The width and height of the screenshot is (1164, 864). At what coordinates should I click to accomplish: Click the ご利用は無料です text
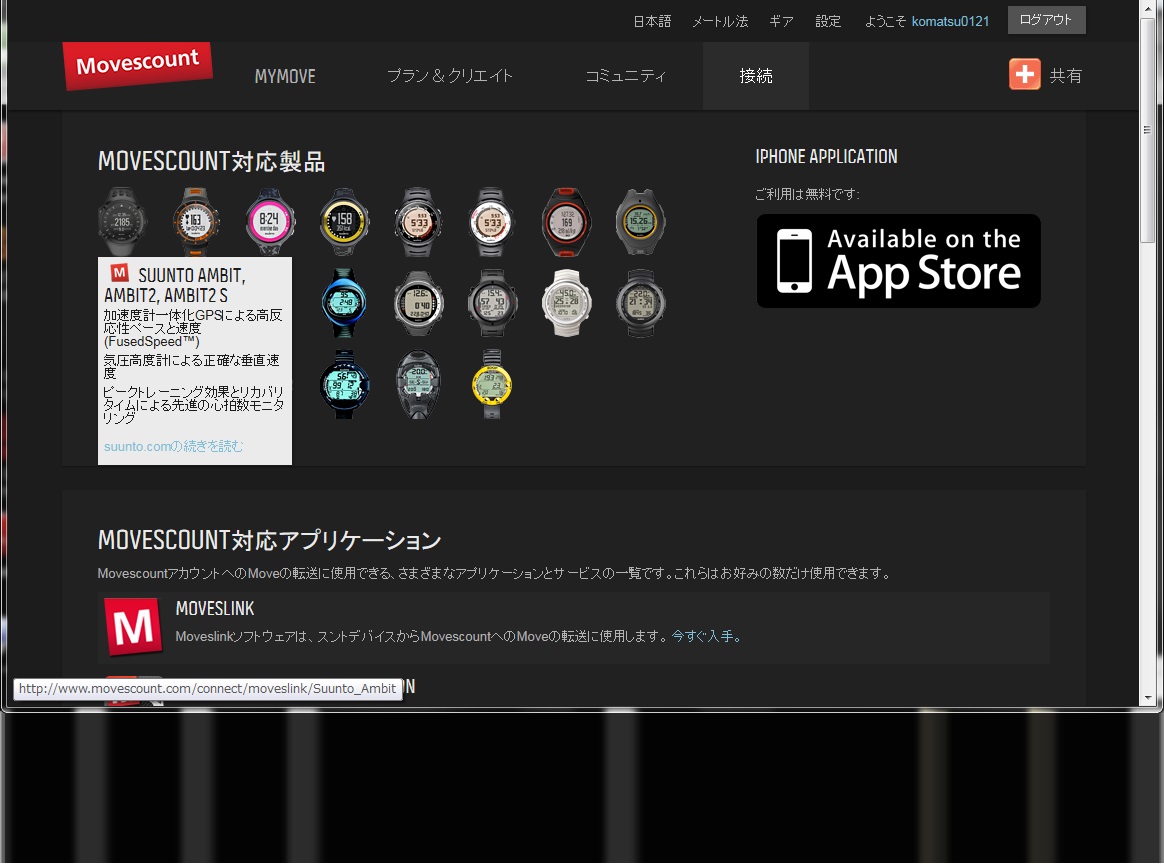(807, 194)
